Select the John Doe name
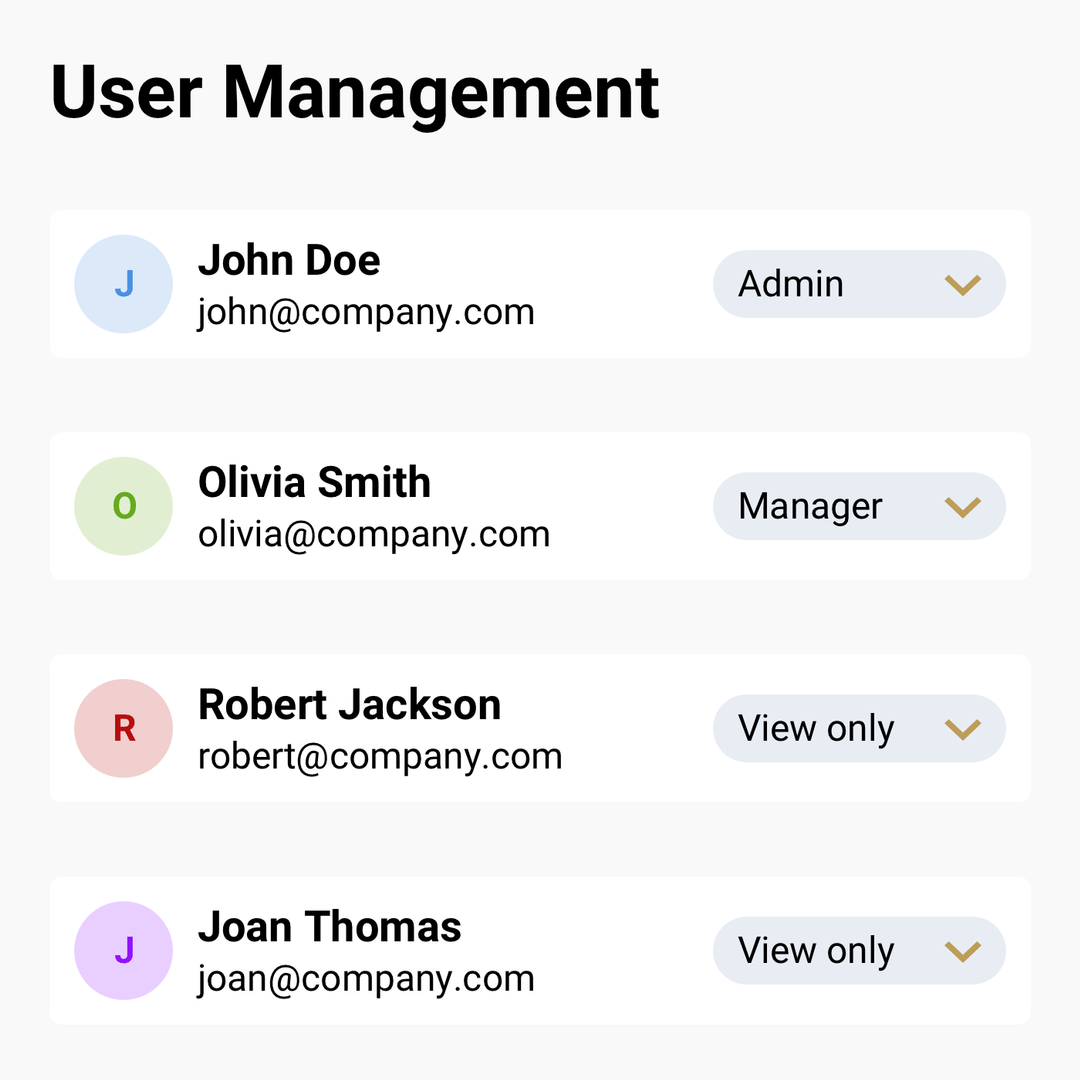 tap(289, 261)
